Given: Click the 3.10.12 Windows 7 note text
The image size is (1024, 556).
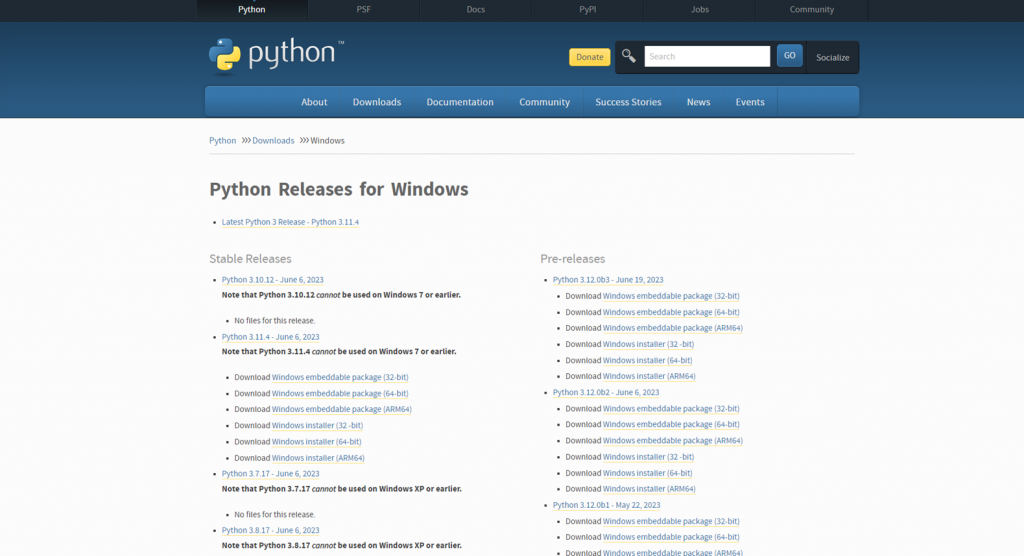Looking at the screenshot, I should pos(341,295).
